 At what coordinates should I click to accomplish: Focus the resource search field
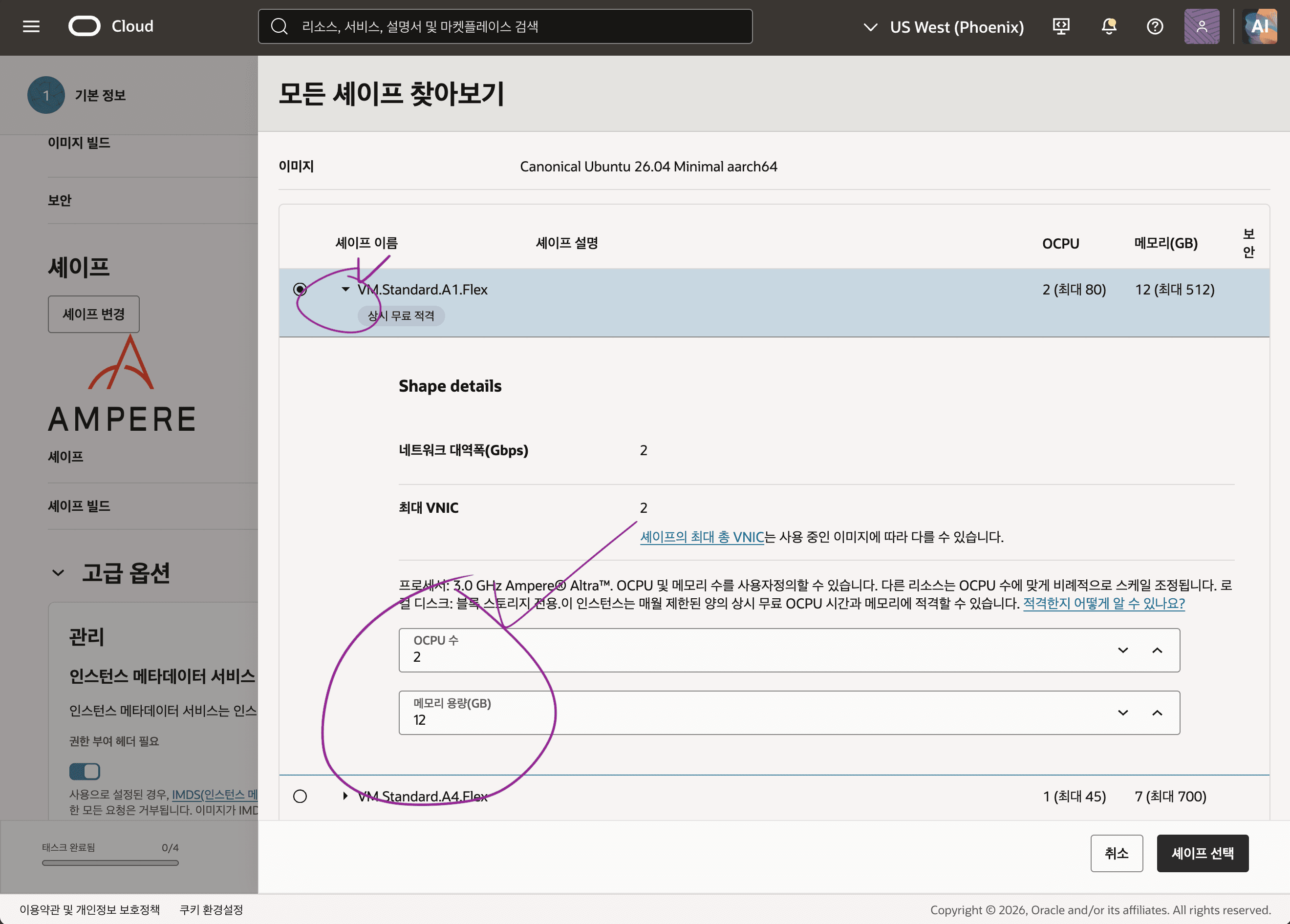click(505, 26)
